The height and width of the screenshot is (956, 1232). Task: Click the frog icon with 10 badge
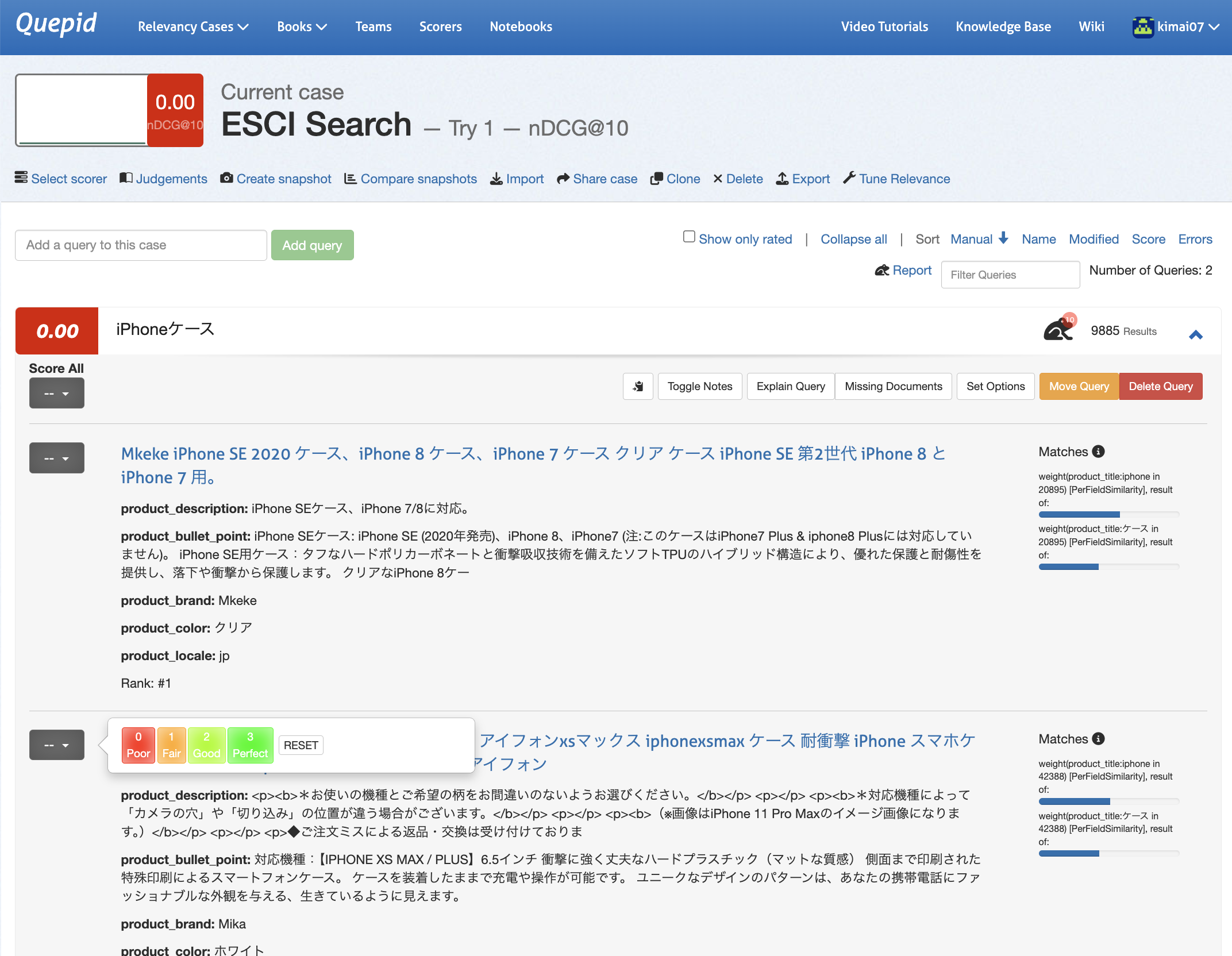[x=1058, y=330]
